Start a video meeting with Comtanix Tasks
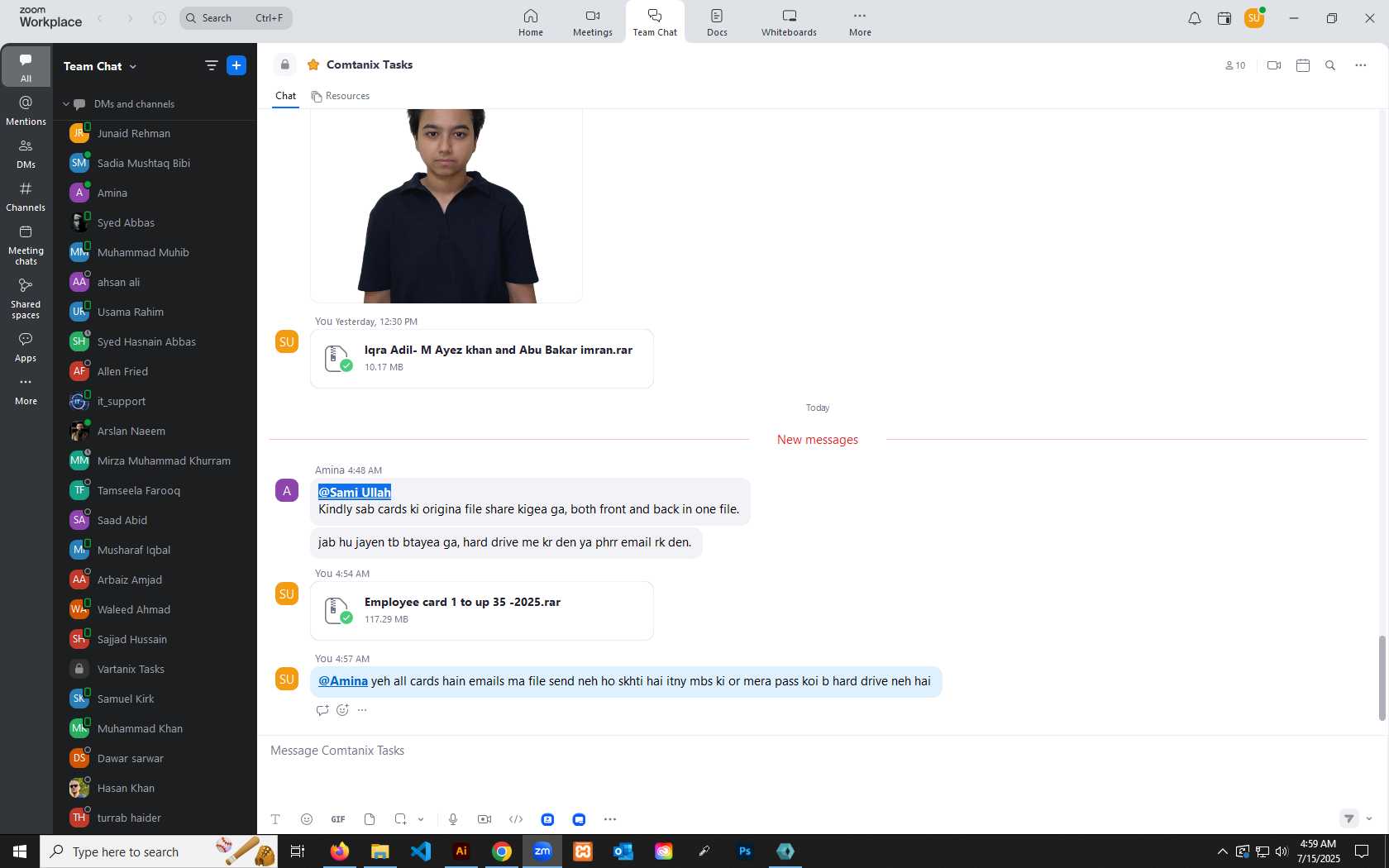The height and width of the screenshot is (868, 1389). pyautogui.click(x=1274, y=65)
